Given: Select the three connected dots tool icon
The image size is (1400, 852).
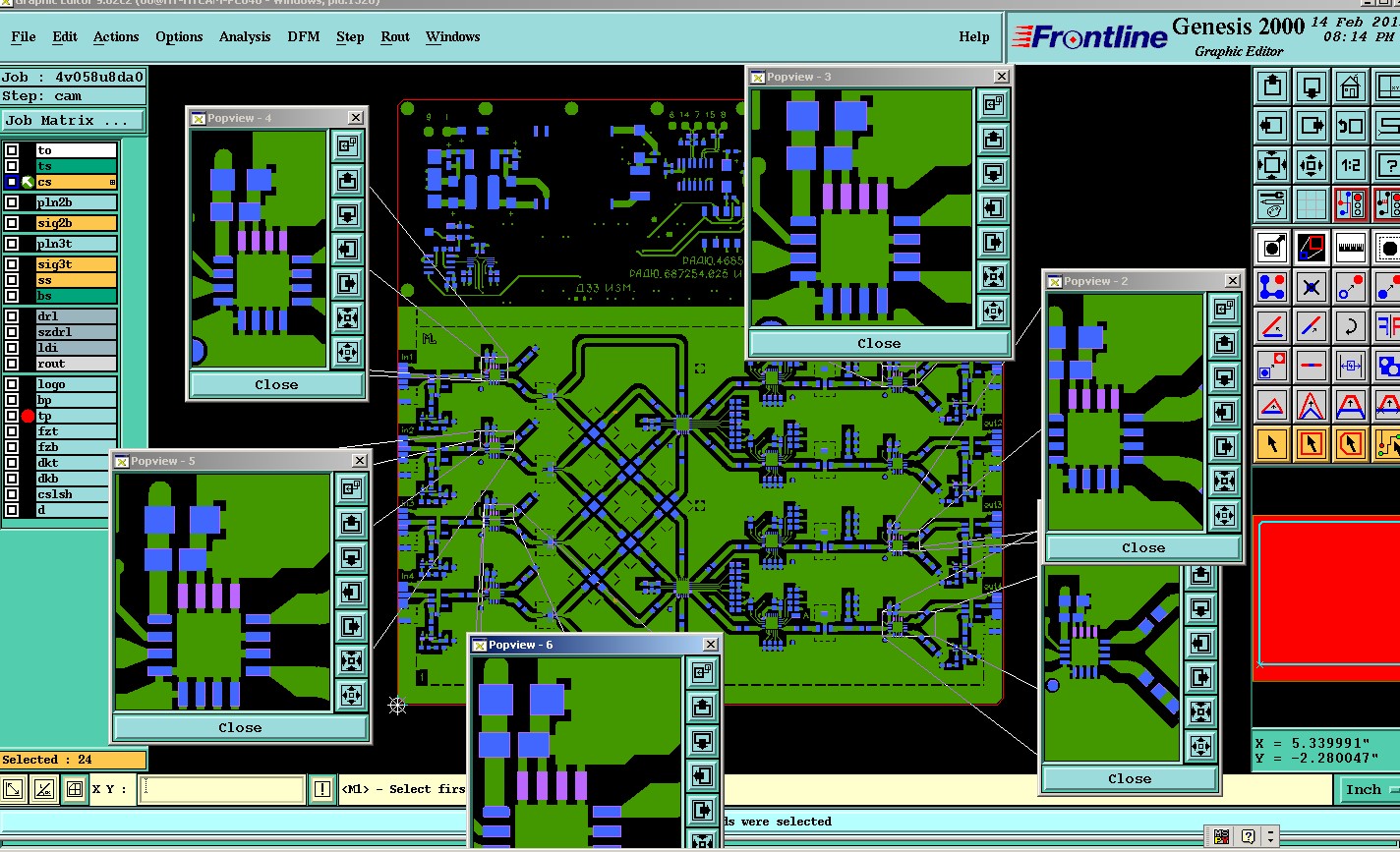Looking at the screenshot, I should coord(1273,287).
